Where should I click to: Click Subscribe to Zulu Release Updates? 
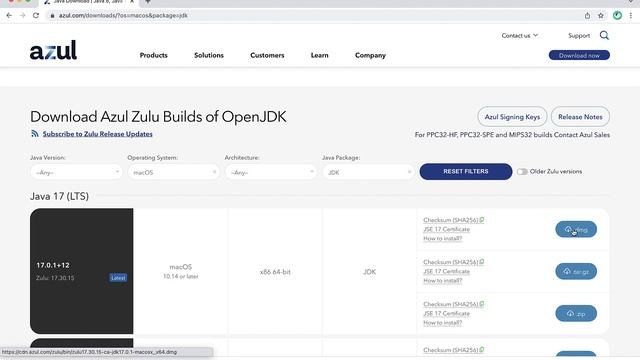[x=98, y=134]
